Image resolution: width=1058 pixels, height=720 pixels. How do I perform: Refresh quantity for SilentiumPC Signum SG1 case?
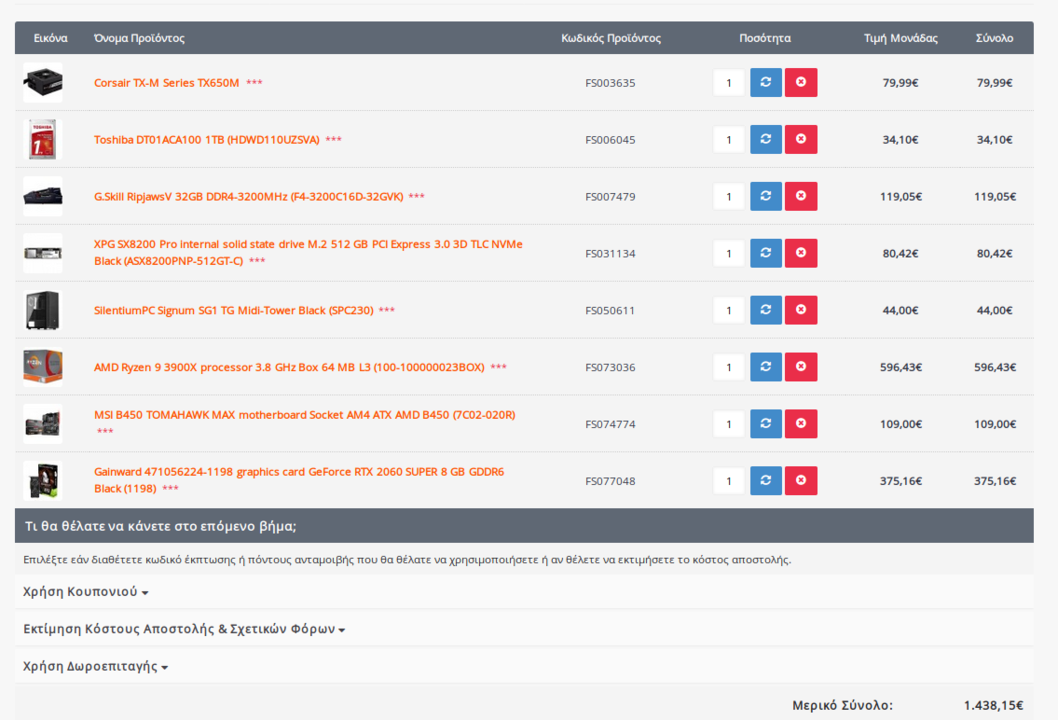point(766,310)
